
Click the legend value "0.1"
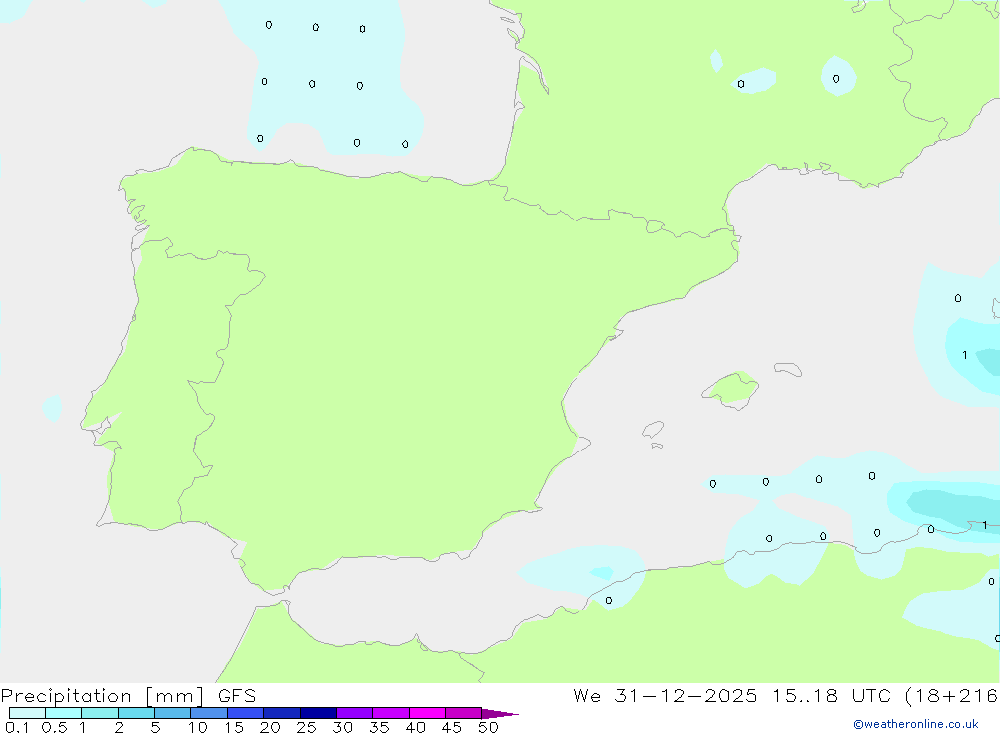tap(17, 727)
